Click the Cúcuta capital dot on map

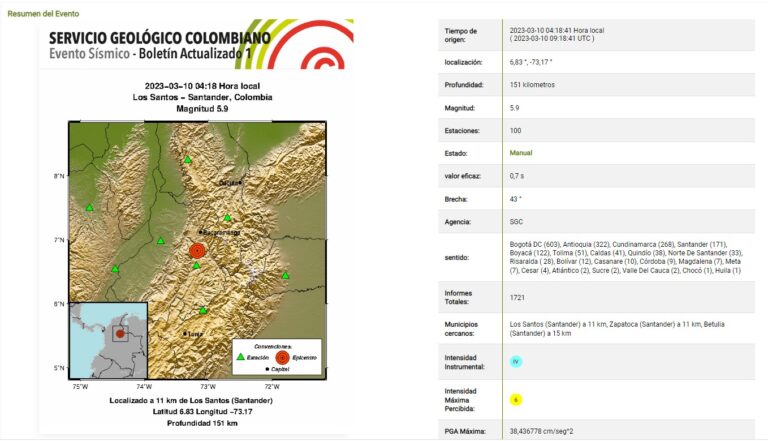(240, 182)
